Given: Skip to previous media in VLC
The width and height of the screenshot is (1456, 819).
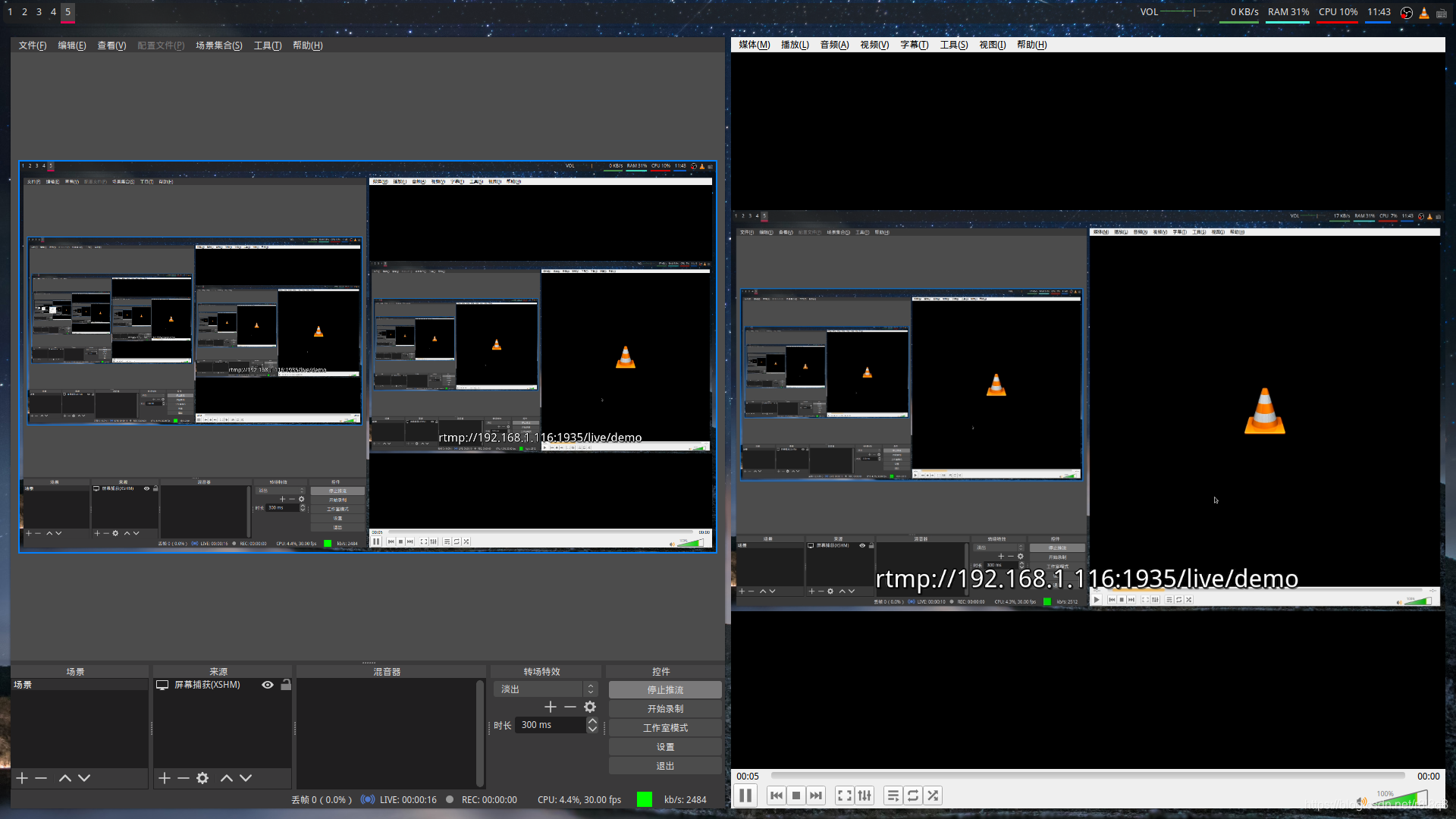Looking at the screenshot, I should tap(776, 795).
